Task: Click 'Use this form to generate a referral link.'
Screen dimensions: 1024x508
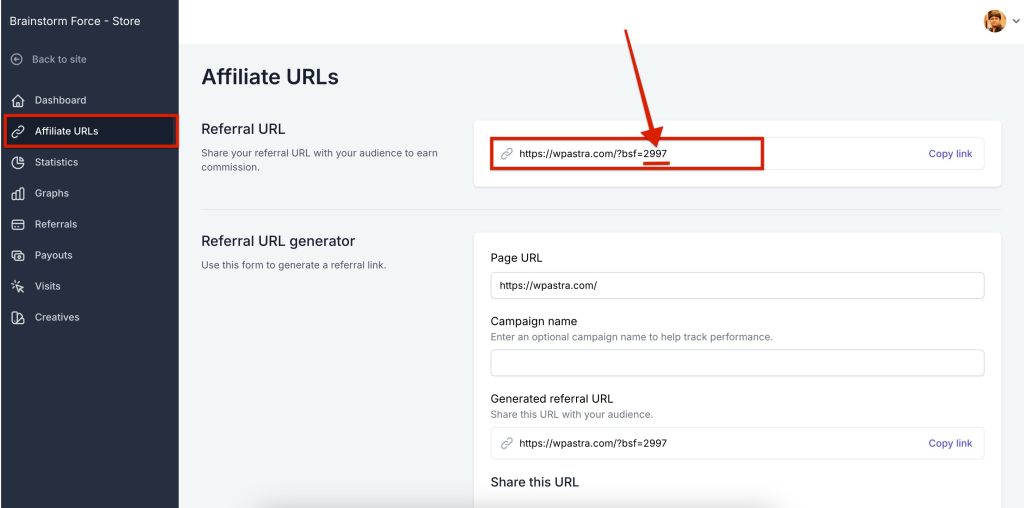Action: [294, 266]
